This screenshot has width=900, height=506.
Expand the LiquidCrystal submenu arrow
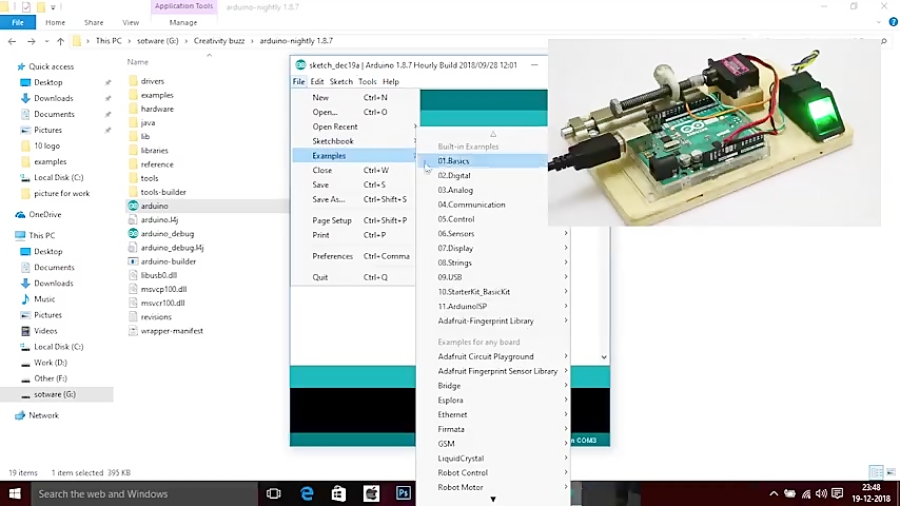click(x=566, y=458)
